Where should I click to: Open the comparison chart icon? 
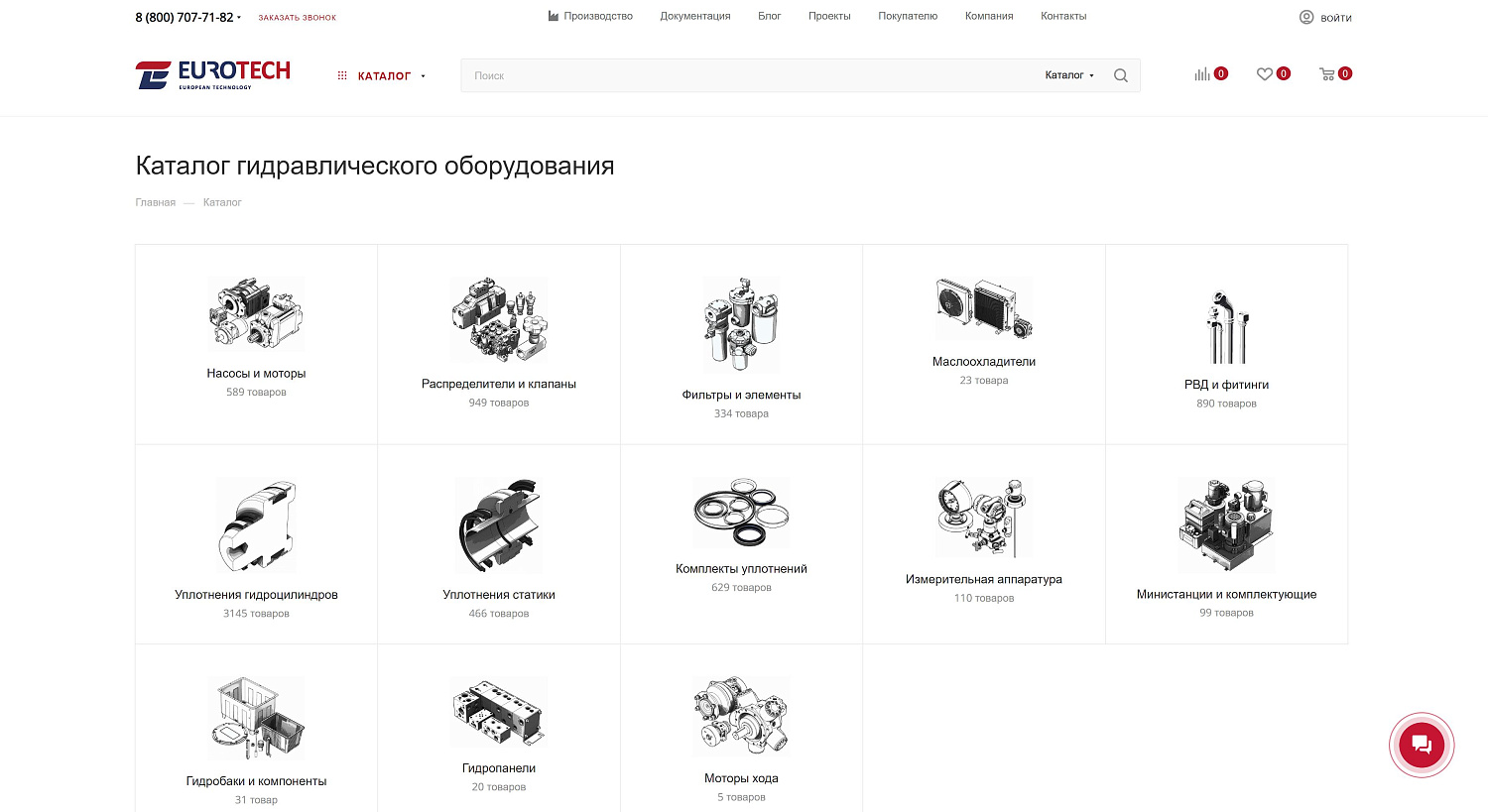1201,74
